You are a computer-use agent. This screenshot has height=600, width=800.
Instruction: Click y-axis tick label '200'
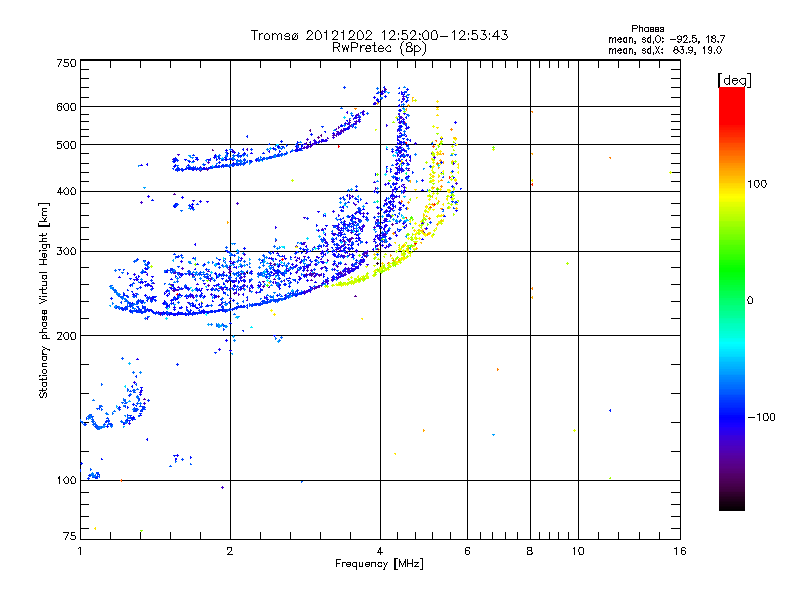pyautogui.click(x=66, y=336)
